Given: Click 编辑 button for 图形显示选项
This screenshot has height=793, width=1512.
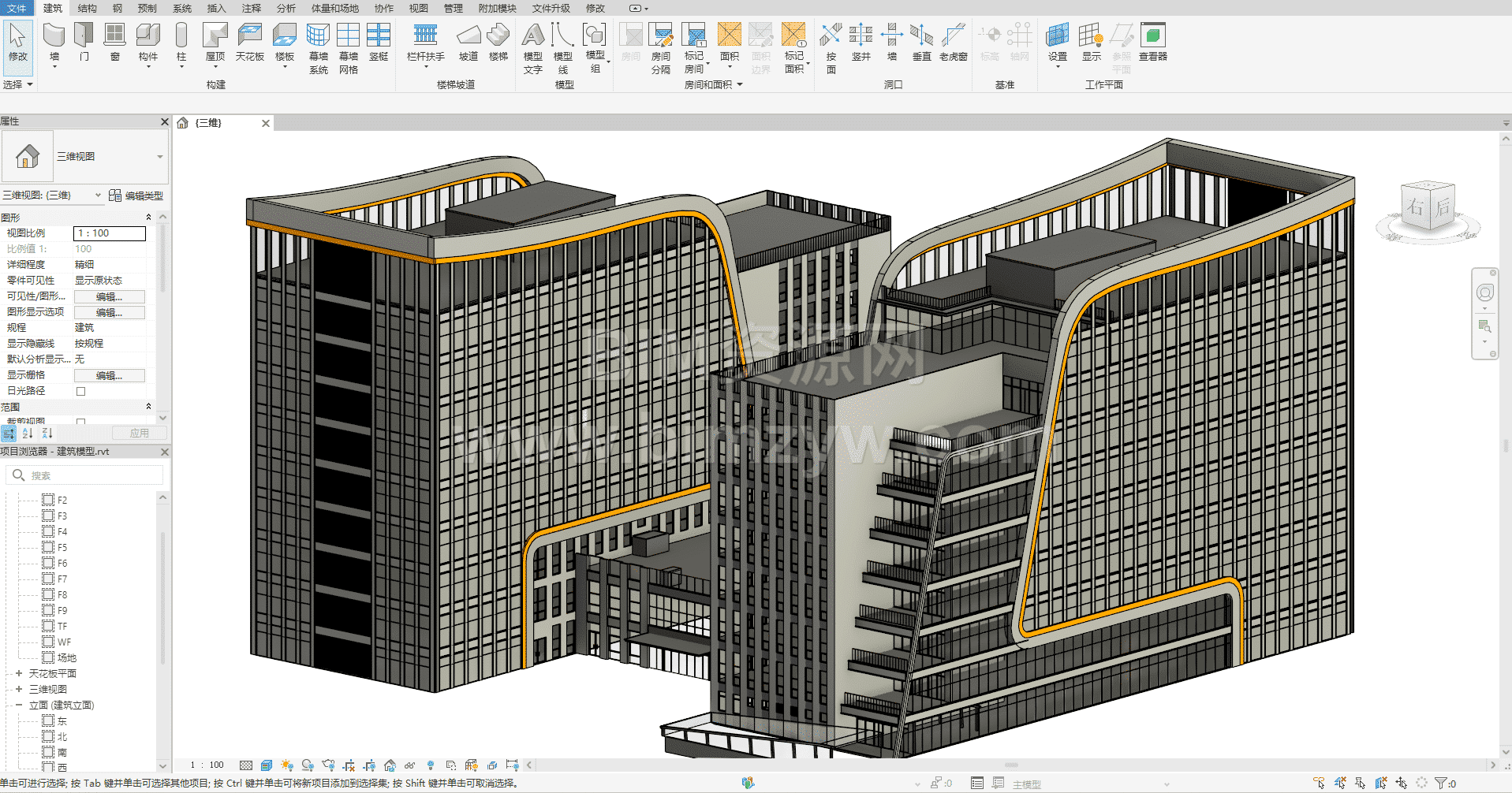Looking at the screenshot, I should click(x=109, y=312).
